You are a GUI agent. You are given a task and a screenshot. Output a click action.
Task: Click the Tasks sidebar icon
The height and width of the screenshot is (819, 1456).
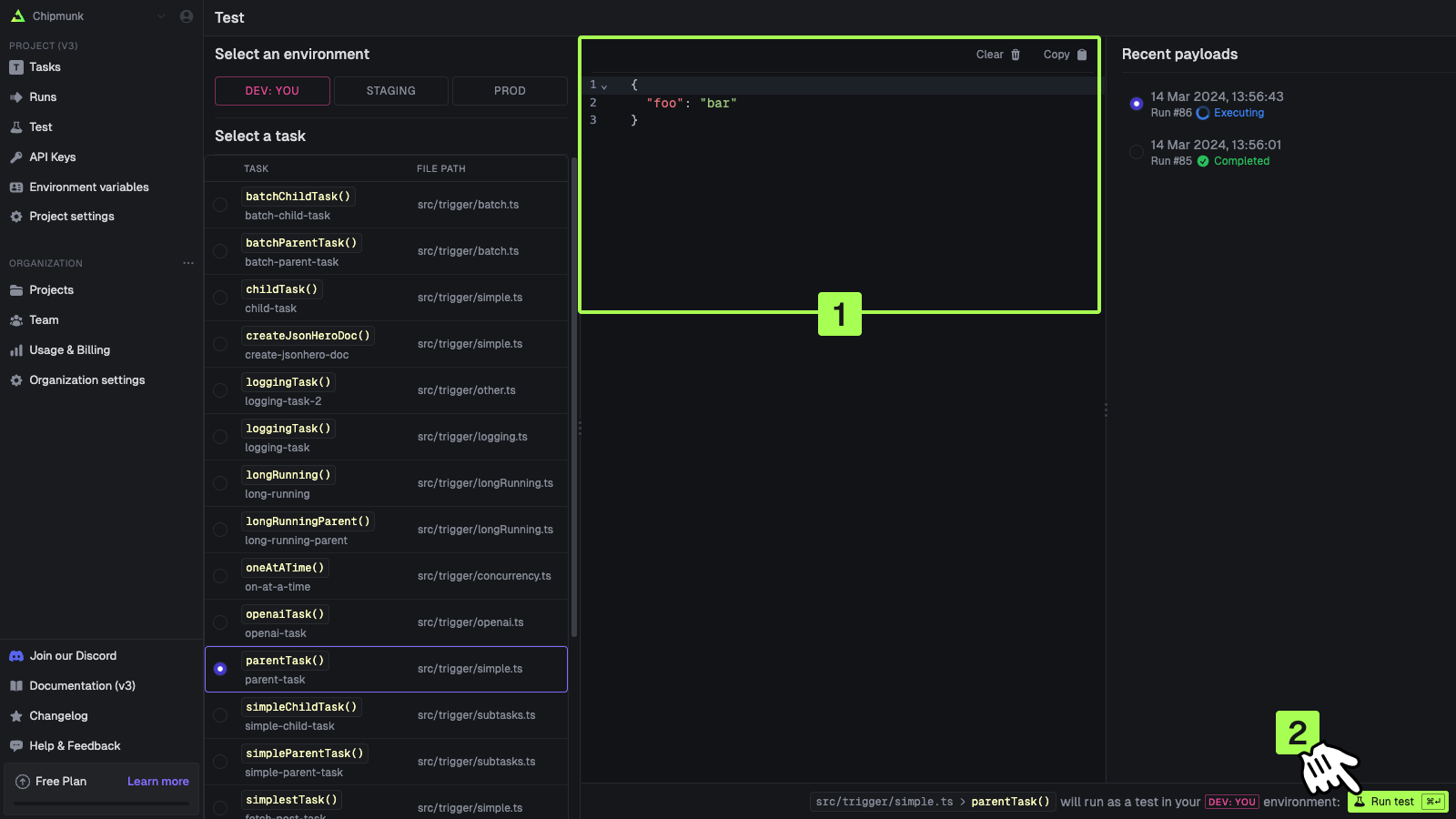coord(16,67)
